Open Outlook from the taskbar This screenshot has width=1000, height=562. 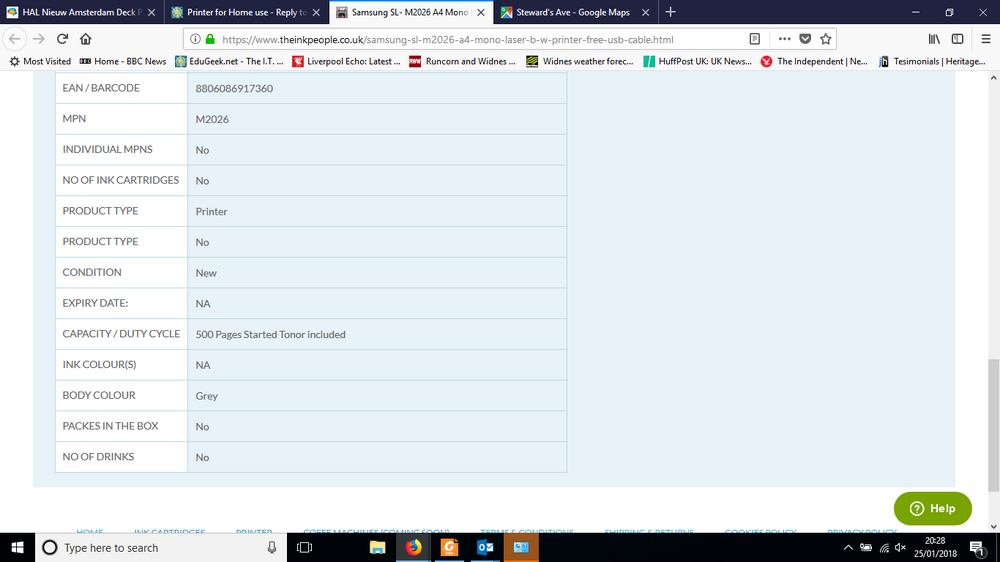[485, 547]
